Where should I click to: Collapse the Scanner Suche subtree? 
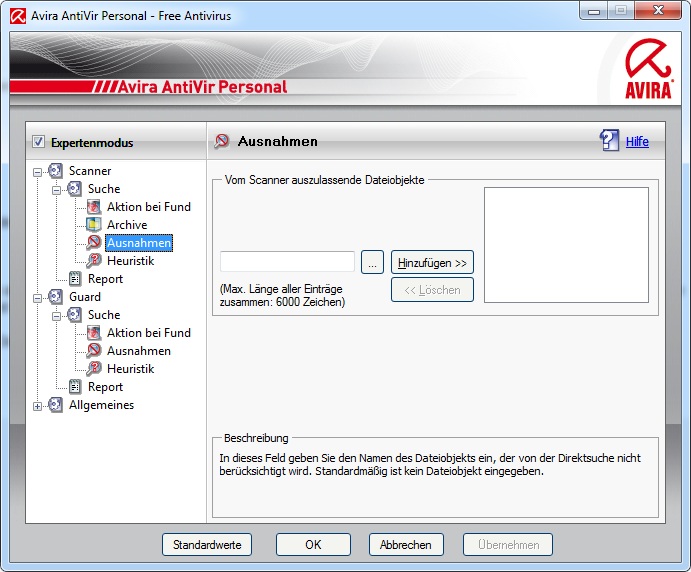[x=56, y=190]
